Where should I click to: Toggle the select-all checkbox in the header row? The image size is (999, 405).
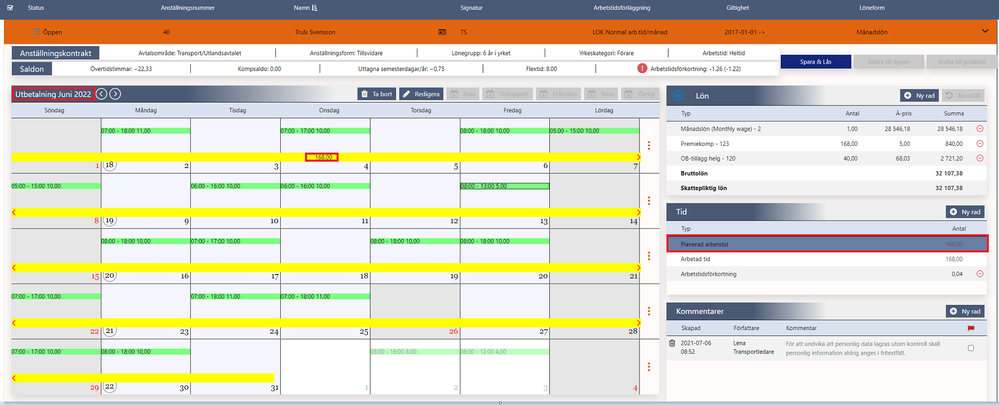(x=9, y=8)
